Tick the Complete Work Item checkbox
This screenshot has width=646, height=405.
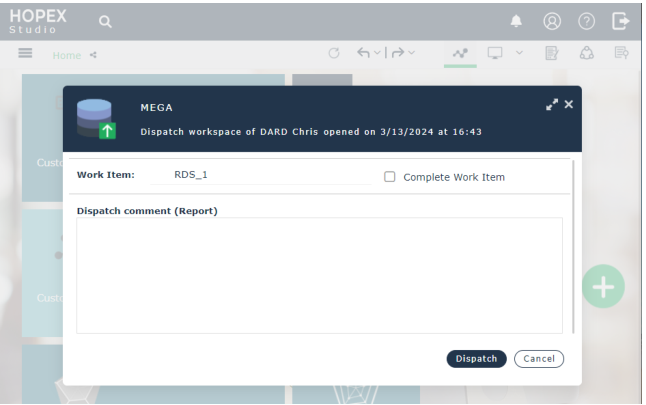tap(390, 177)
